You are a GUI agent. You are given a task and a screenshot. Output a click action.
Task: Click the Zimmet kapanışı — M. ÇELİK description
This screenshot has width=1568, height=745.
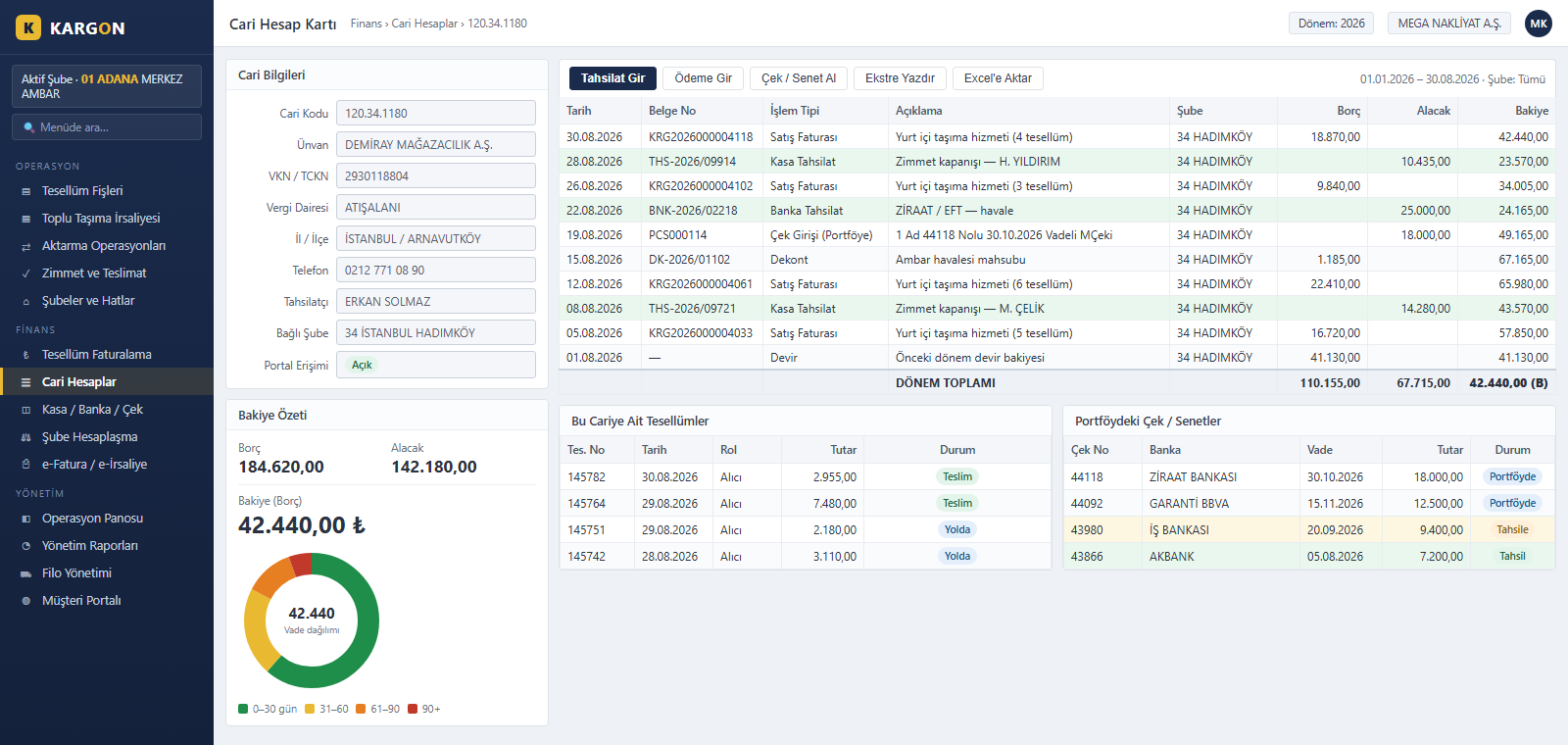click(970, 309)
